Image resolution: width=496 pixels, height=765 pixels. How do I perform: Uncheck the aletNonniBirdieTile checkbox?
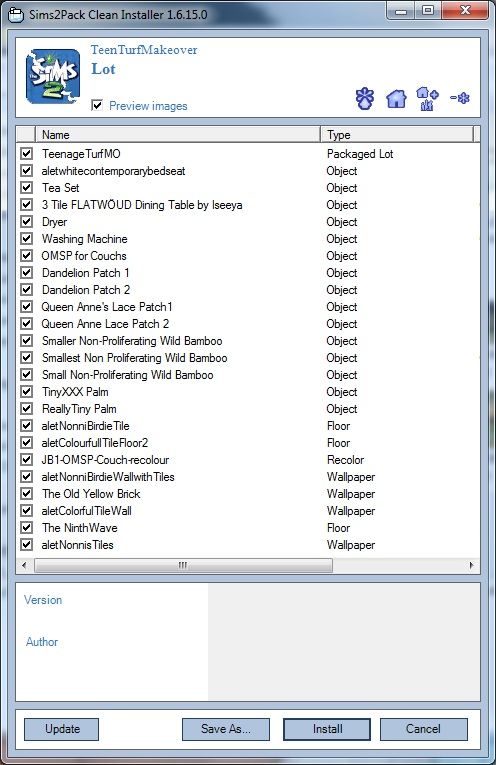tap(26, 426)
